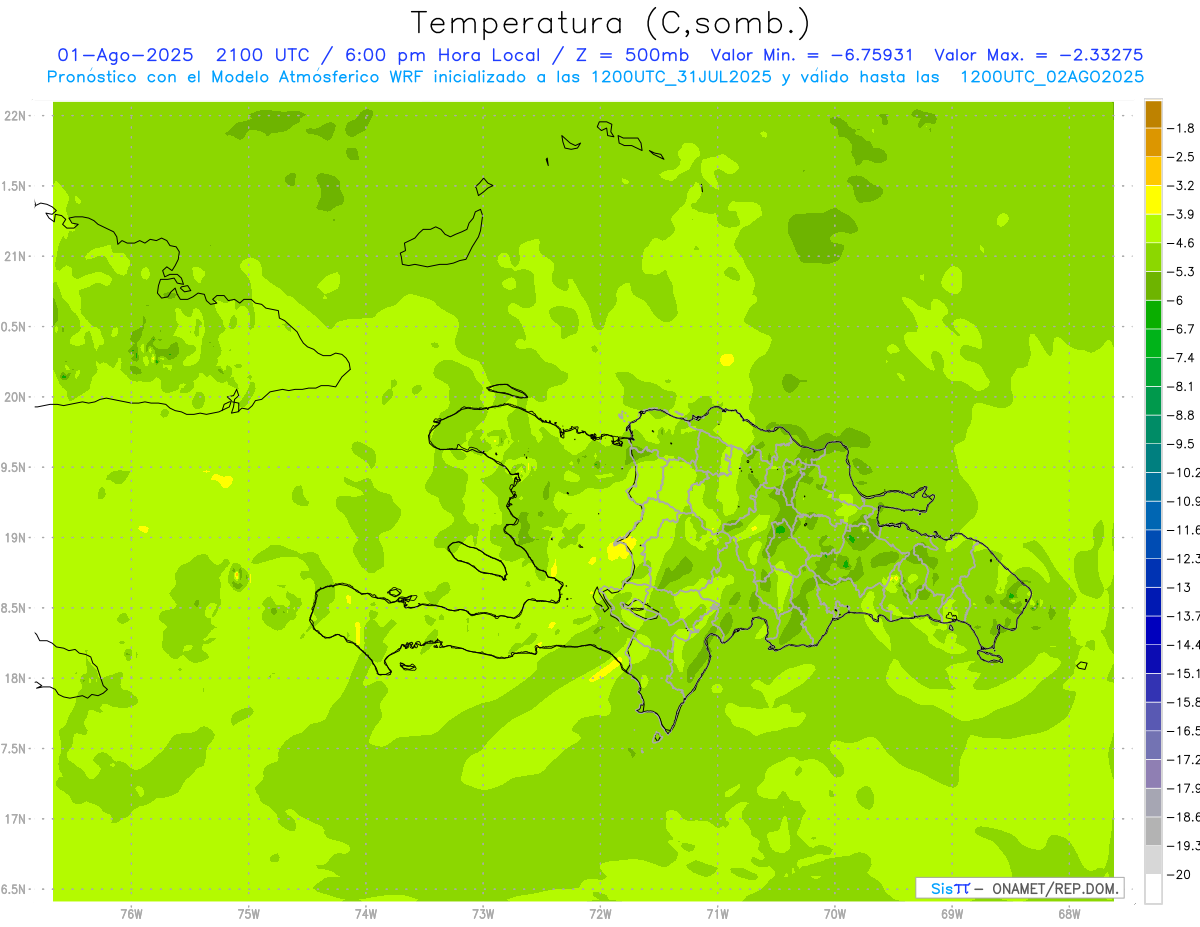Viewport: 1200px width, 927px height.
Task: Click the "69W" longitude axis label
Action: point(952,913)
